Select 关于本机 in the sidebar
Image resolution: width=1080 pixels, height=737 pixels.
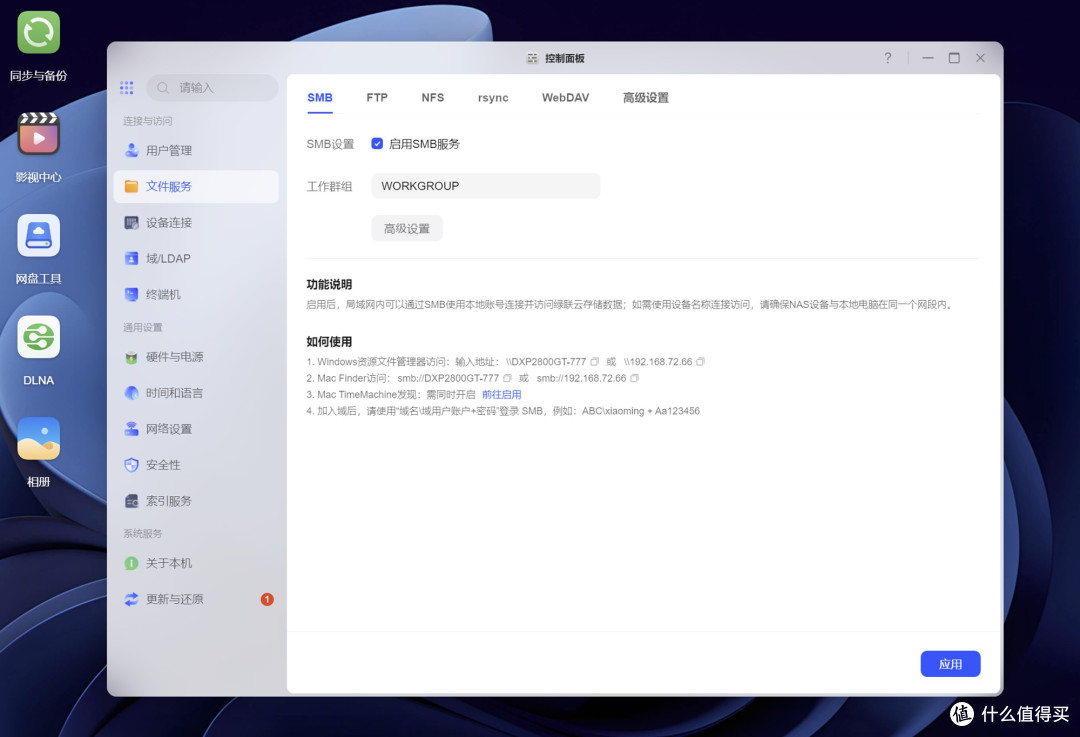click(196, 563)
